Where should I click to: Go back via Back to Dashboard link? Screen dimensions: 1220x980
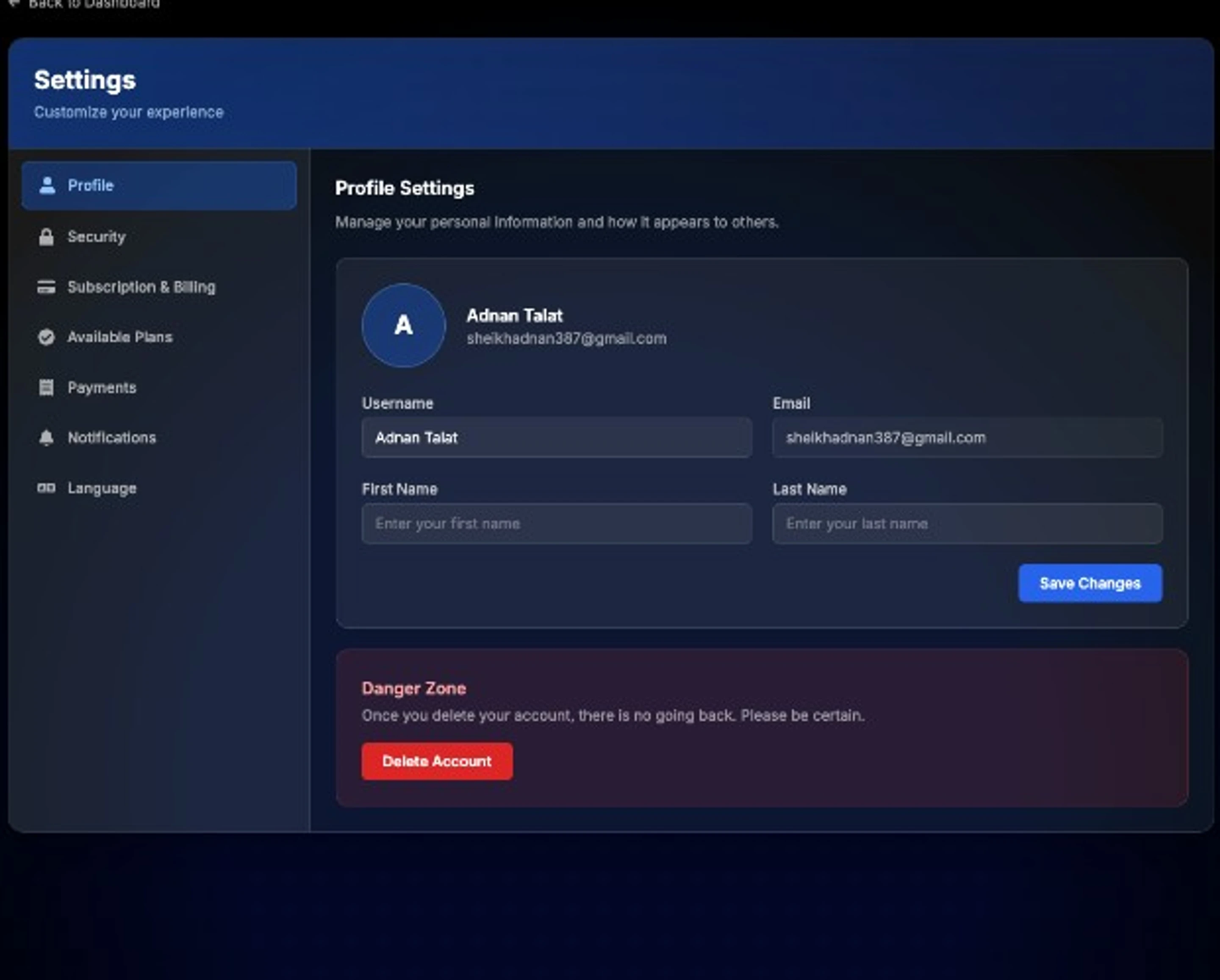(x=85, y=3)
